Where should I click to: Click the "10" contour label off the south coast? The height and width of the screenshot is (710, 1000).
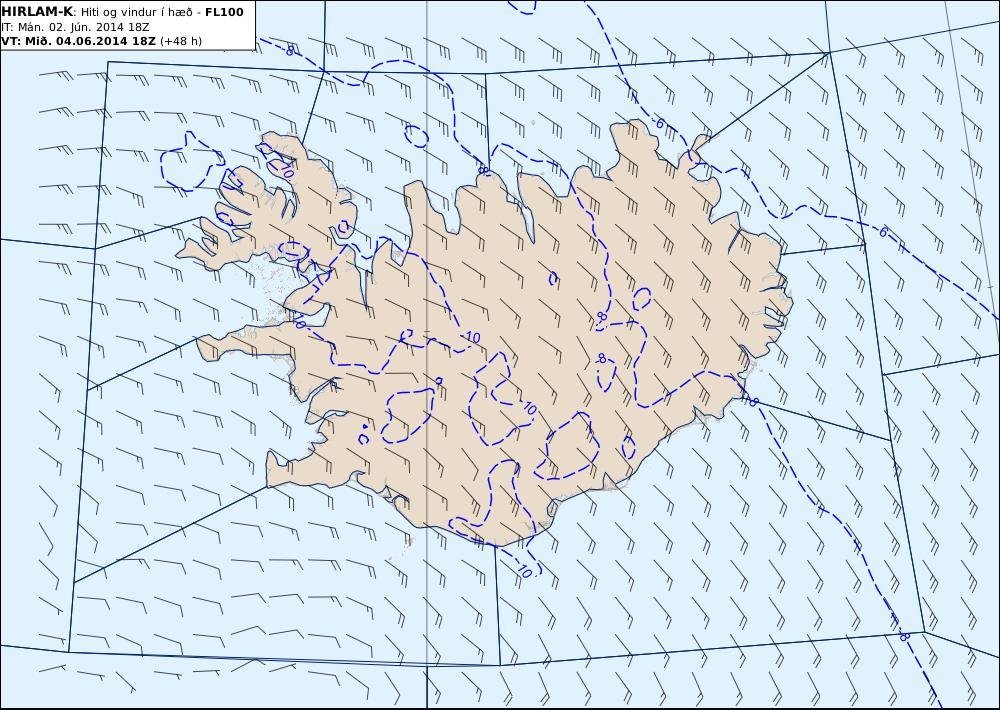(523, 572)
